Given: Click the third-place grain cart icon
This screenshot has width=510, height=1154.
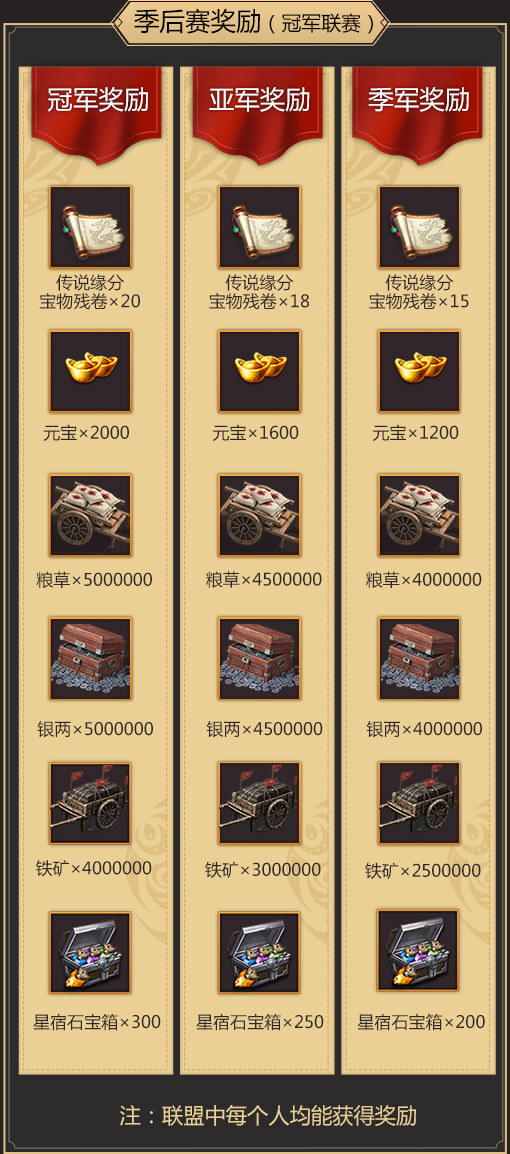Looking at the screenshot, I should 419,515.
